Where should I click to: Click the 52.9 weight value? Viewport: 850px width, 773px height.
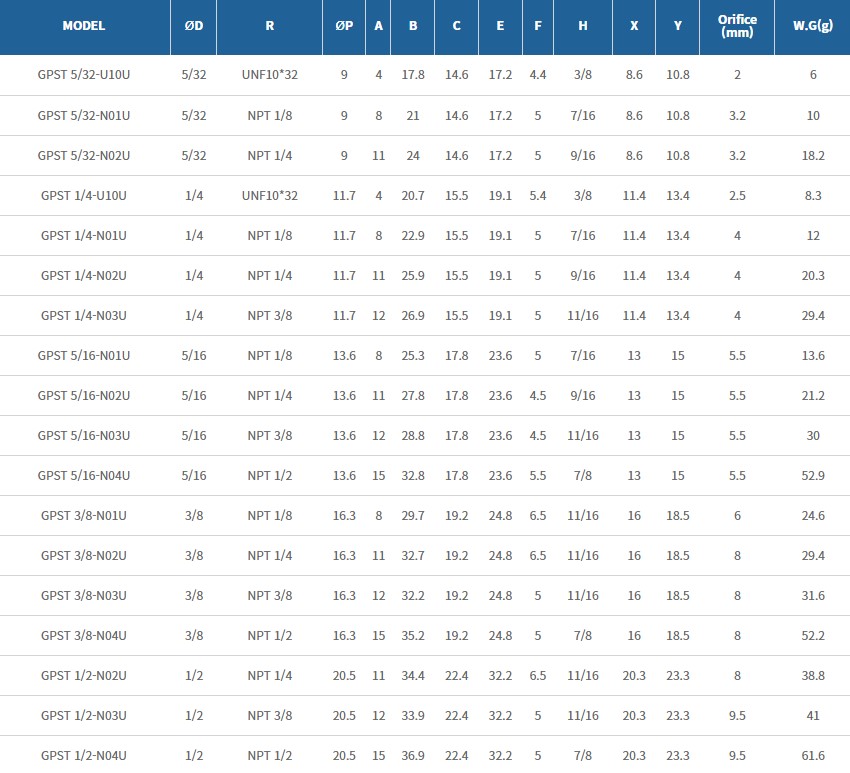point(812,475)
